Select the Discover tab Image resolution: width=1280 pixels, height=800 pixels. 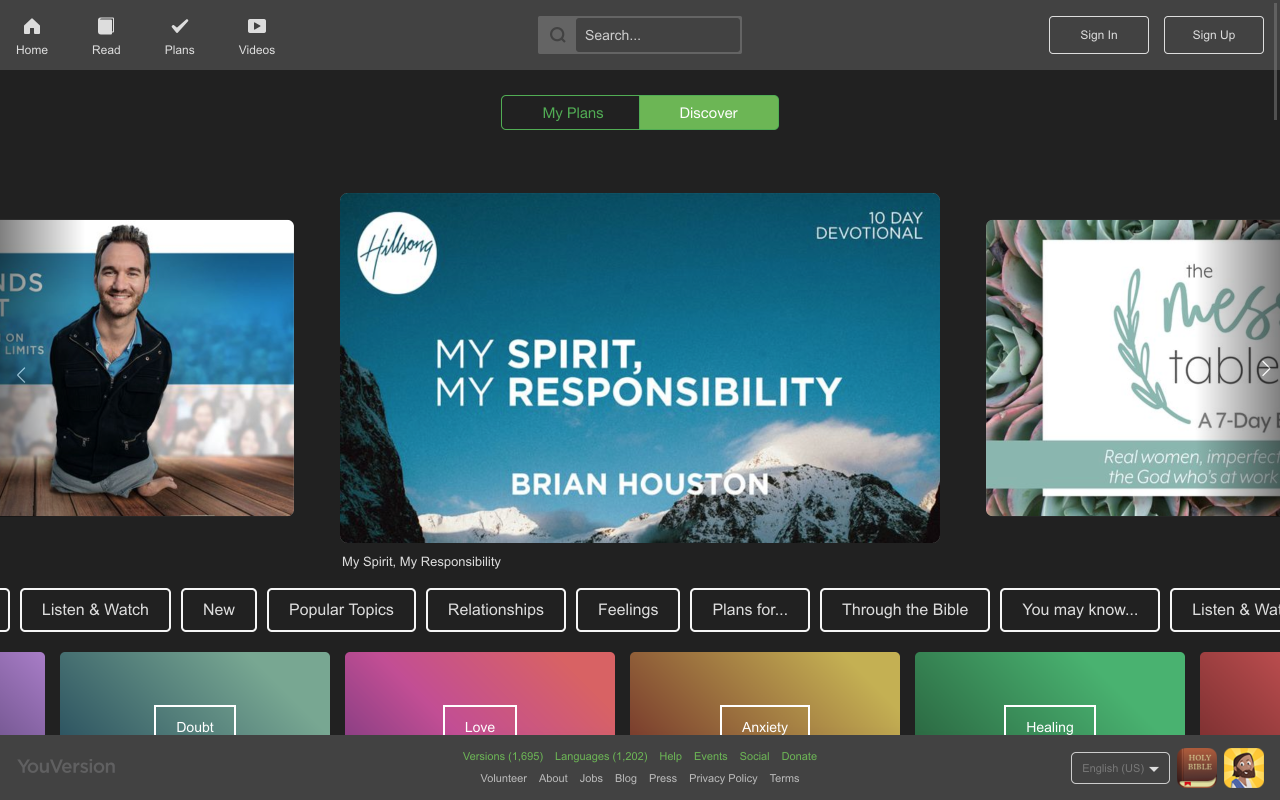point(709,113)
